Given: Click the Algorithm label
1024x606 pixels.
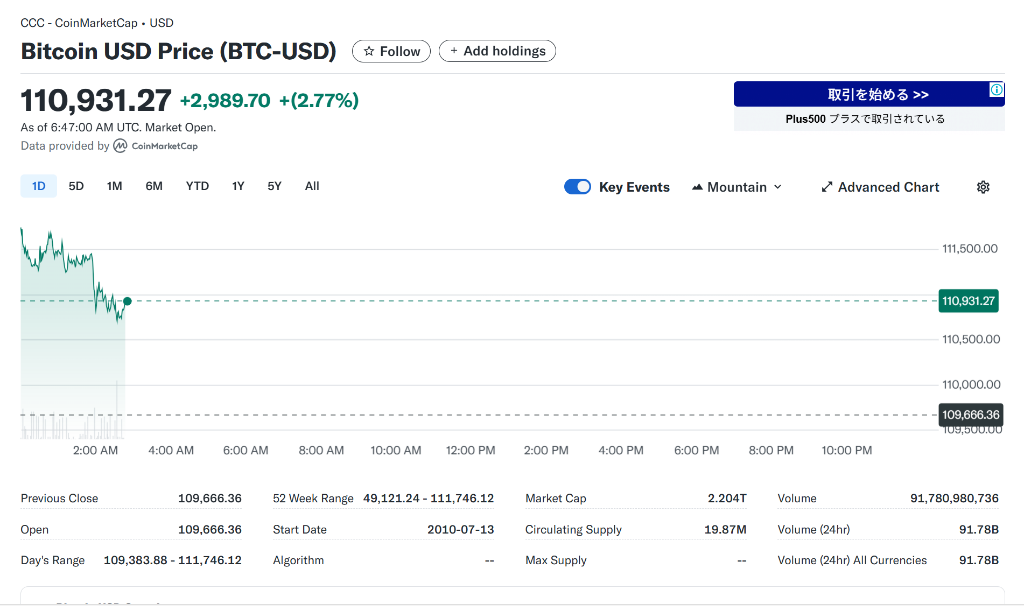Looking at the screenshot, I should pos(298,560).
